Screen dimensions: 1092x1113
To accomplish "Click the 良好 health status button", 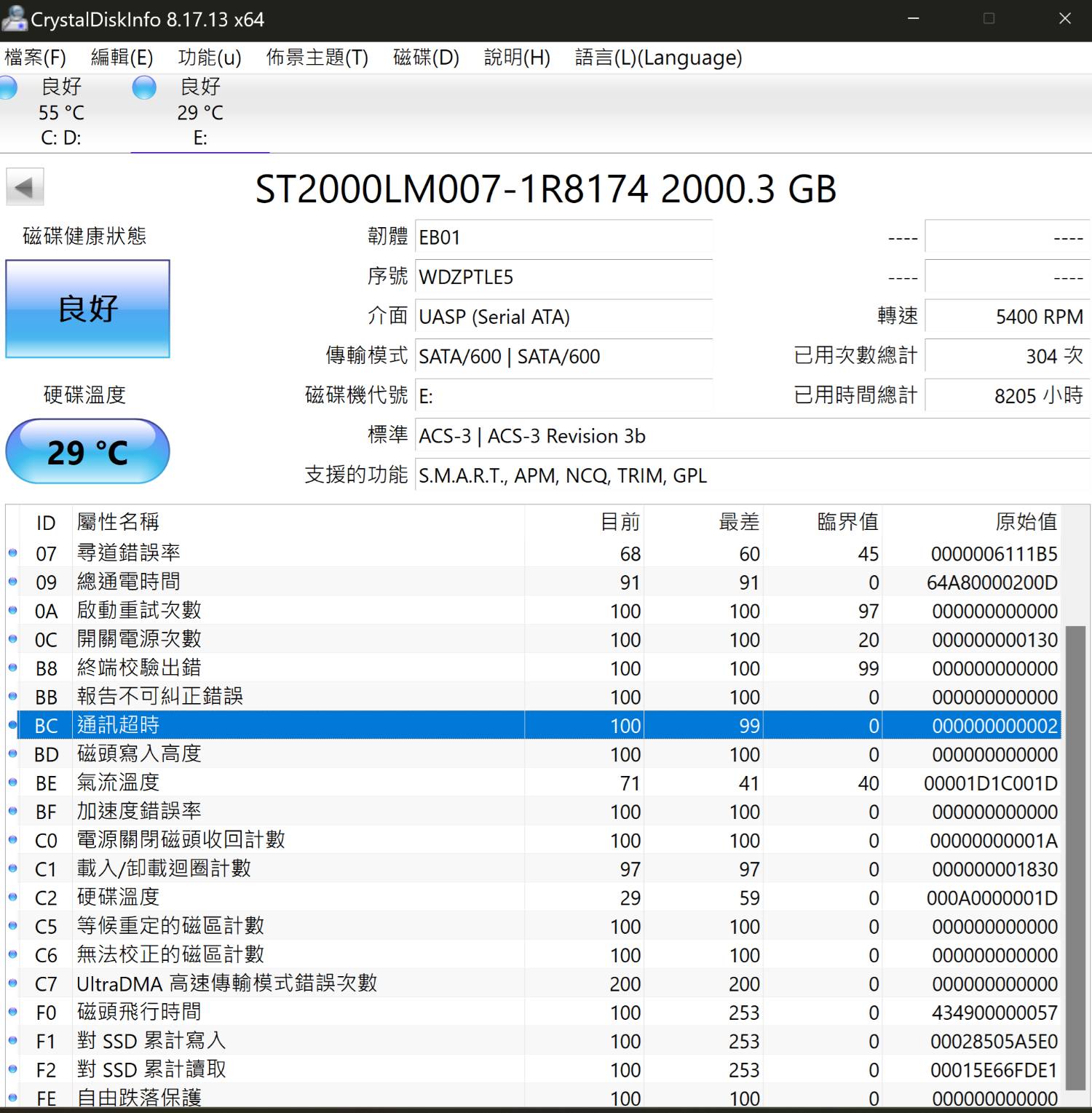I will [87, 309].
